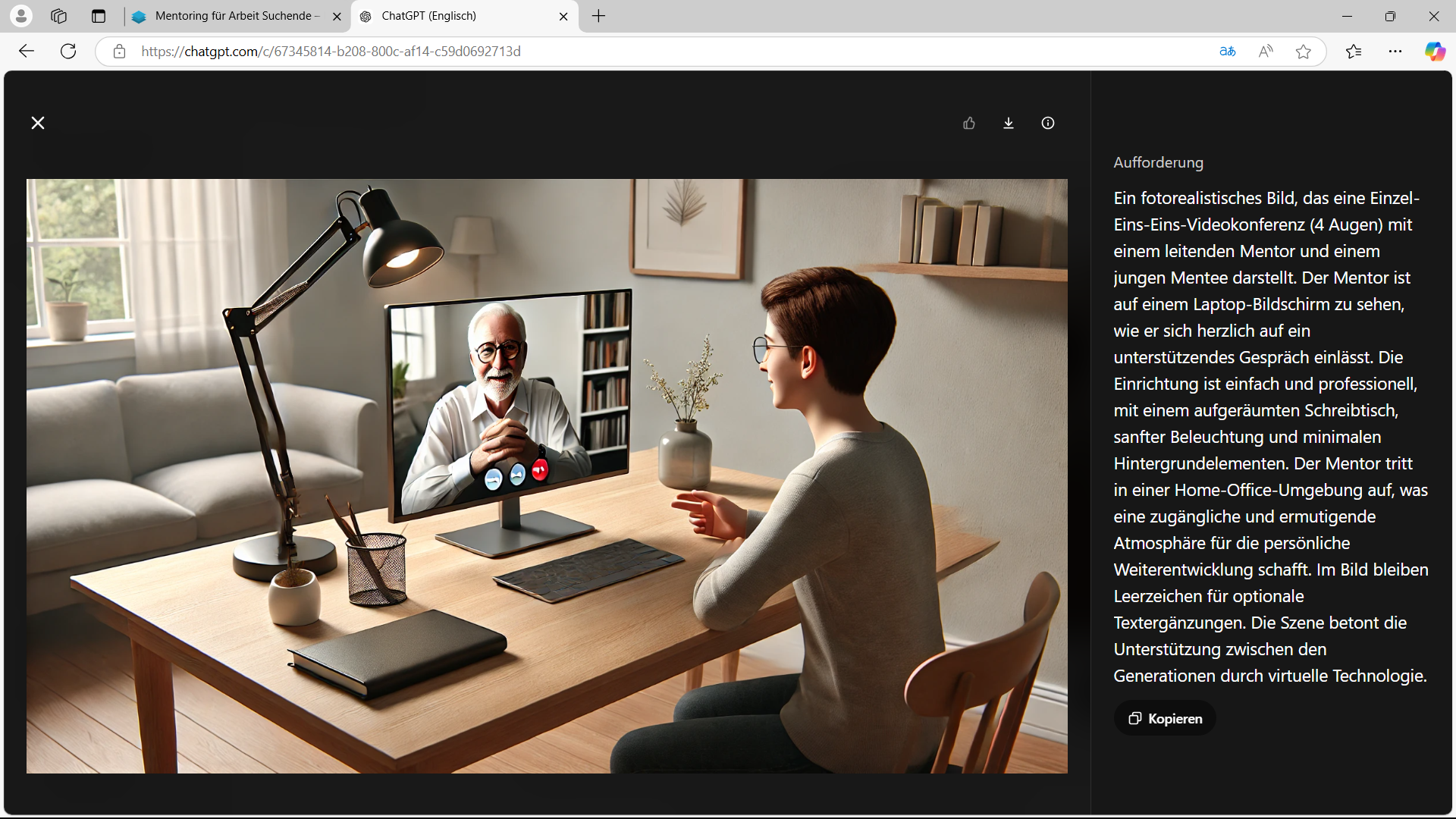The height and width of the screenshot is (819, 1456).
Task: Open the translate page options
Action: (x=1227, y=51)
